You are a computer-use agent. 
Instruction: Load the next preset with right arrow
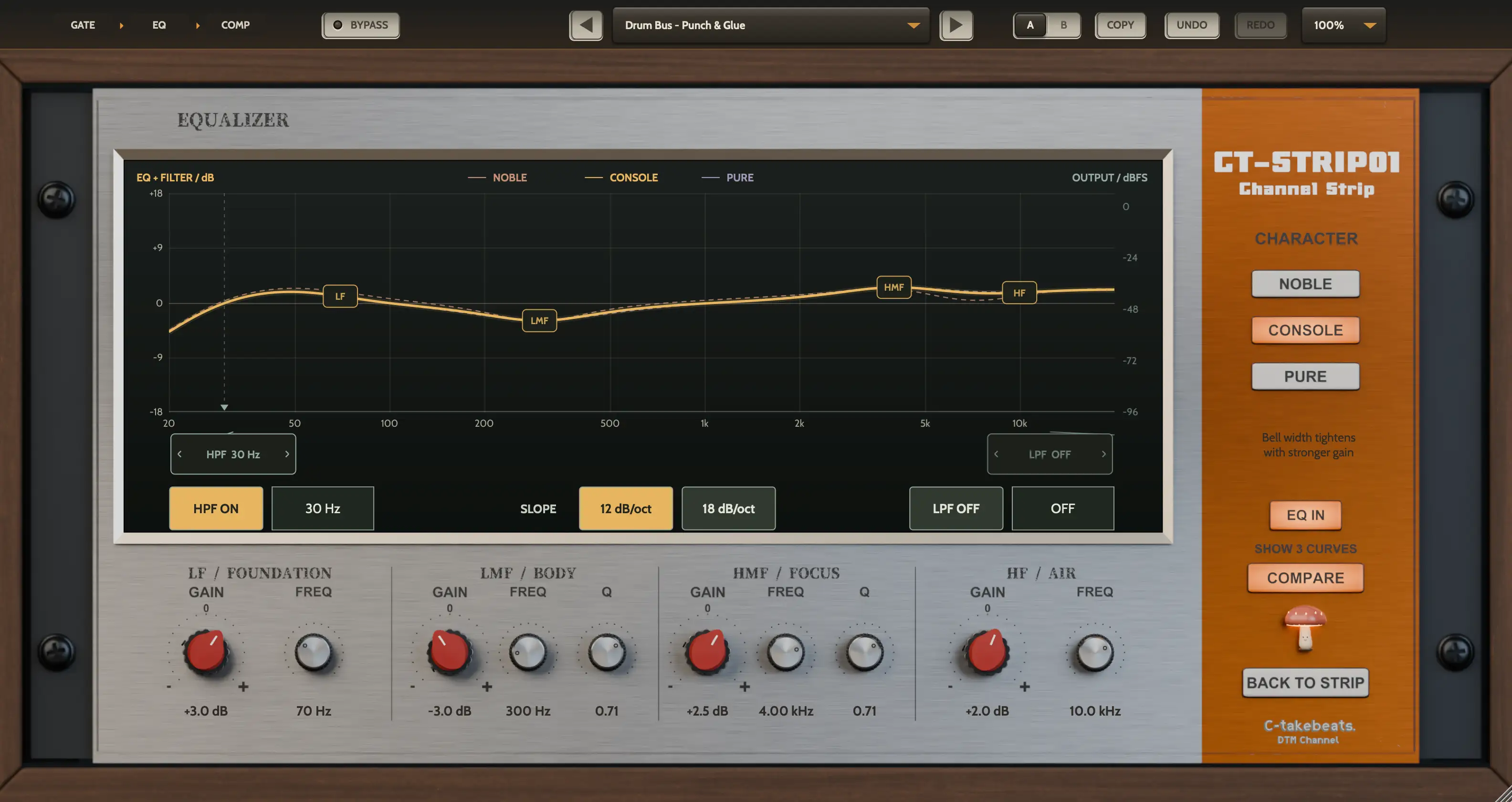pos(956,25)
